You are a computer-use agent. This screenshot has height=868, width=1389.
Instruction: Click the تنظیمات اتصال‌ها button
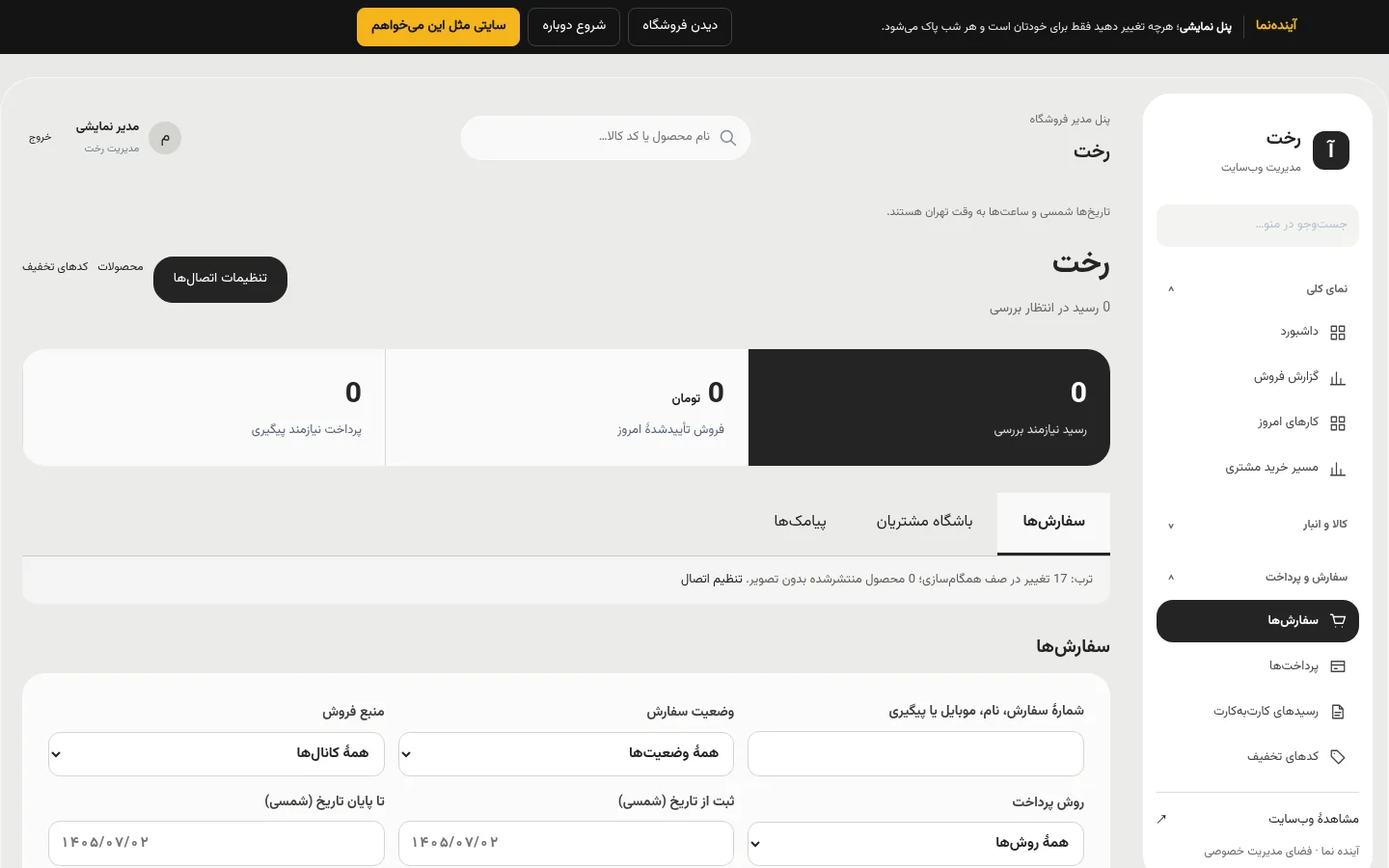click(220, 280)
